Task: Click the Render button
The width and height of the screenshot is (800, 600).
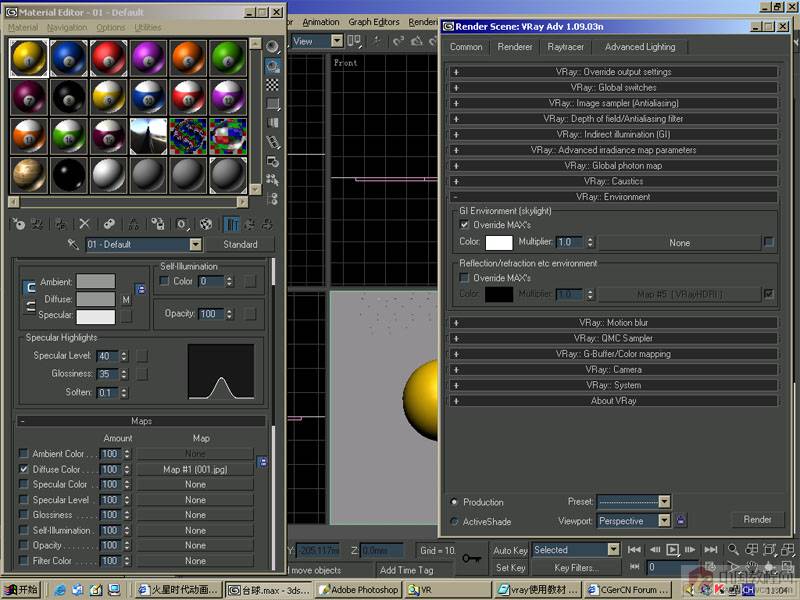Action: tap(757, 520)
